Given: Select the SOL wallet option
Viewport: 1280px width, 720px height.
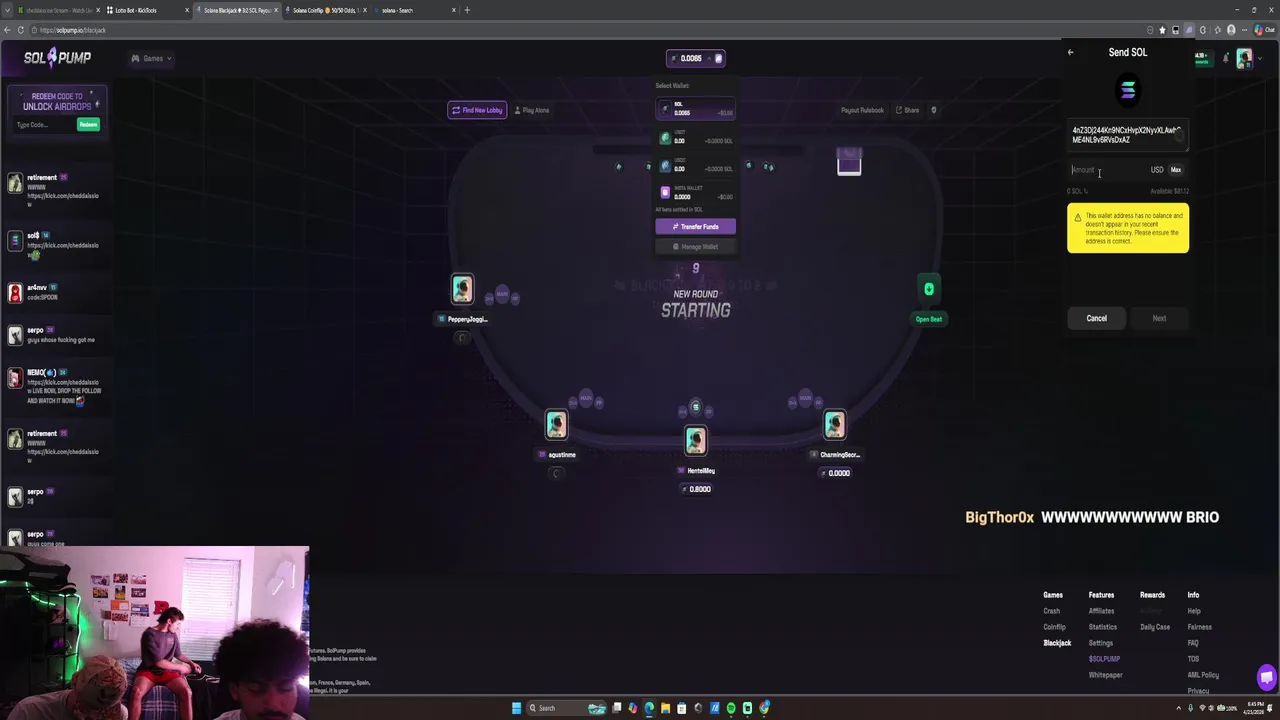Looking at the screenshot, I should coord(696,109).
